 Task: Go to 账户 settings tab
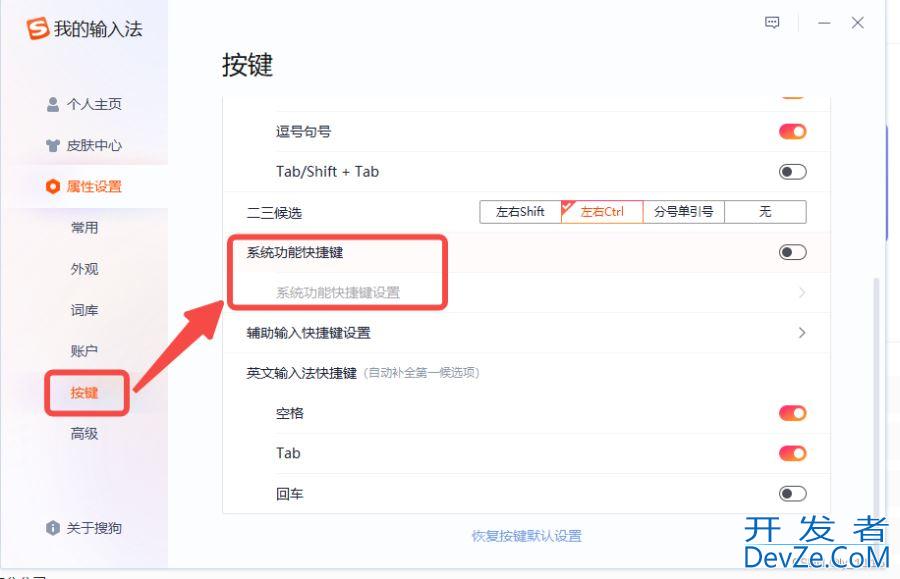pos(84,351)
